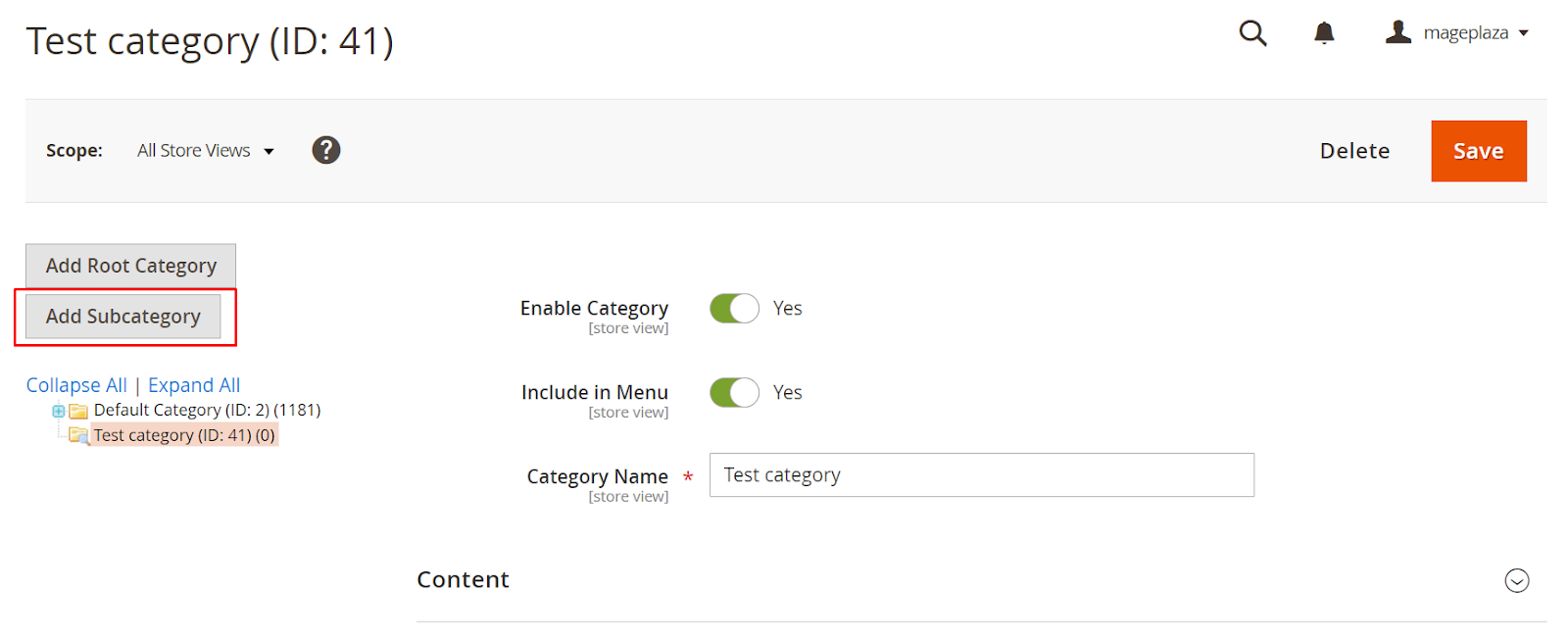Click the Save button
Screen dimensions: 1568x642
pyautogui.click(x=1479, y=151)
